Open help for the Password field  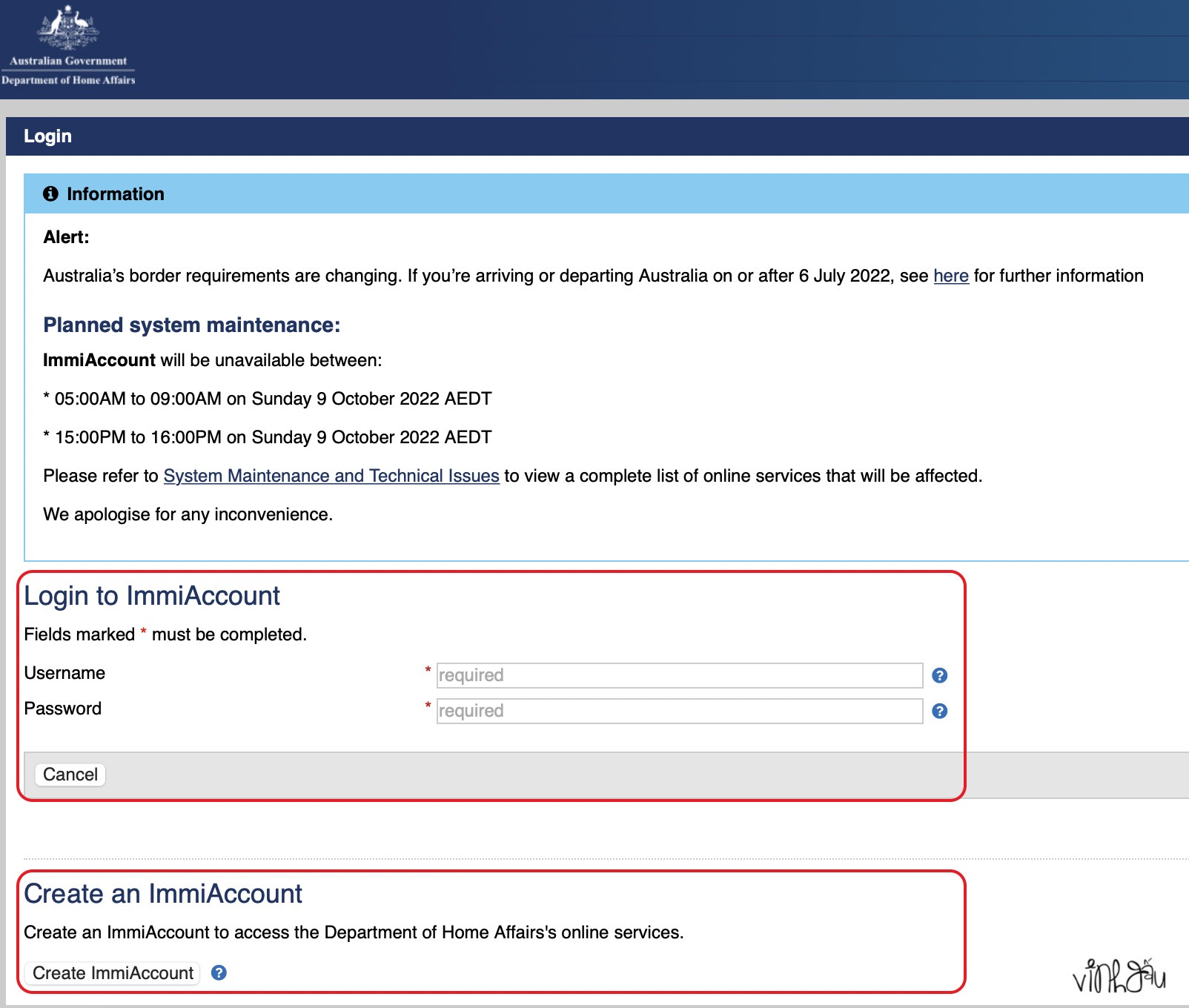939,711
